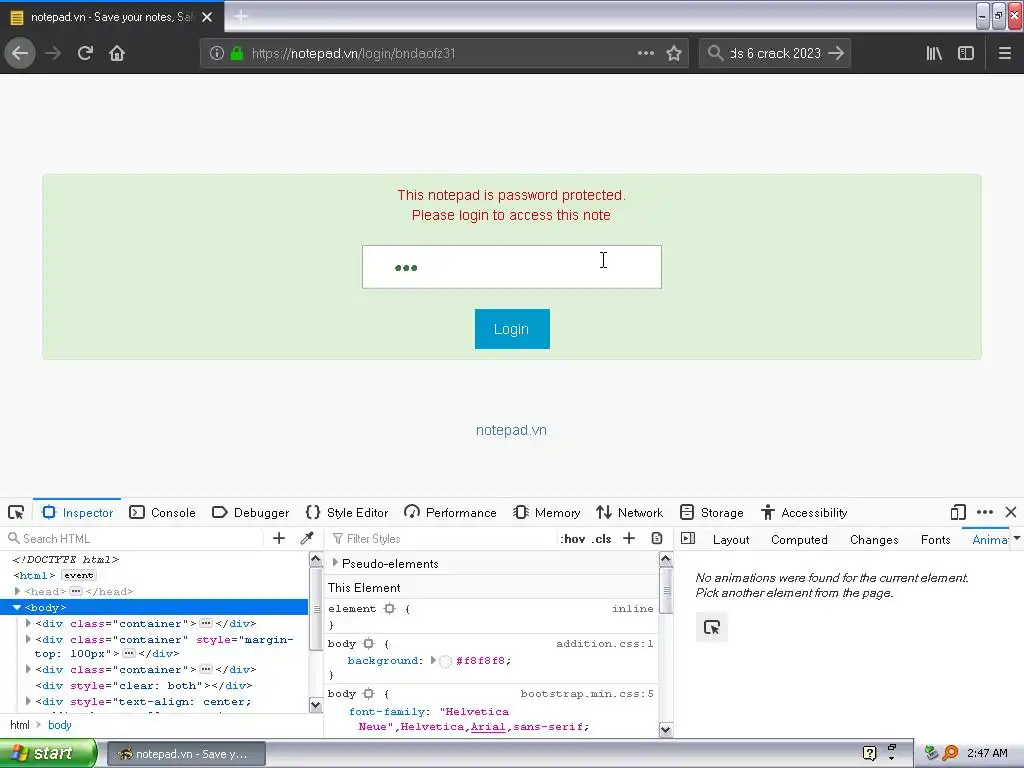Collapse the body node

[x=17, y=607]
